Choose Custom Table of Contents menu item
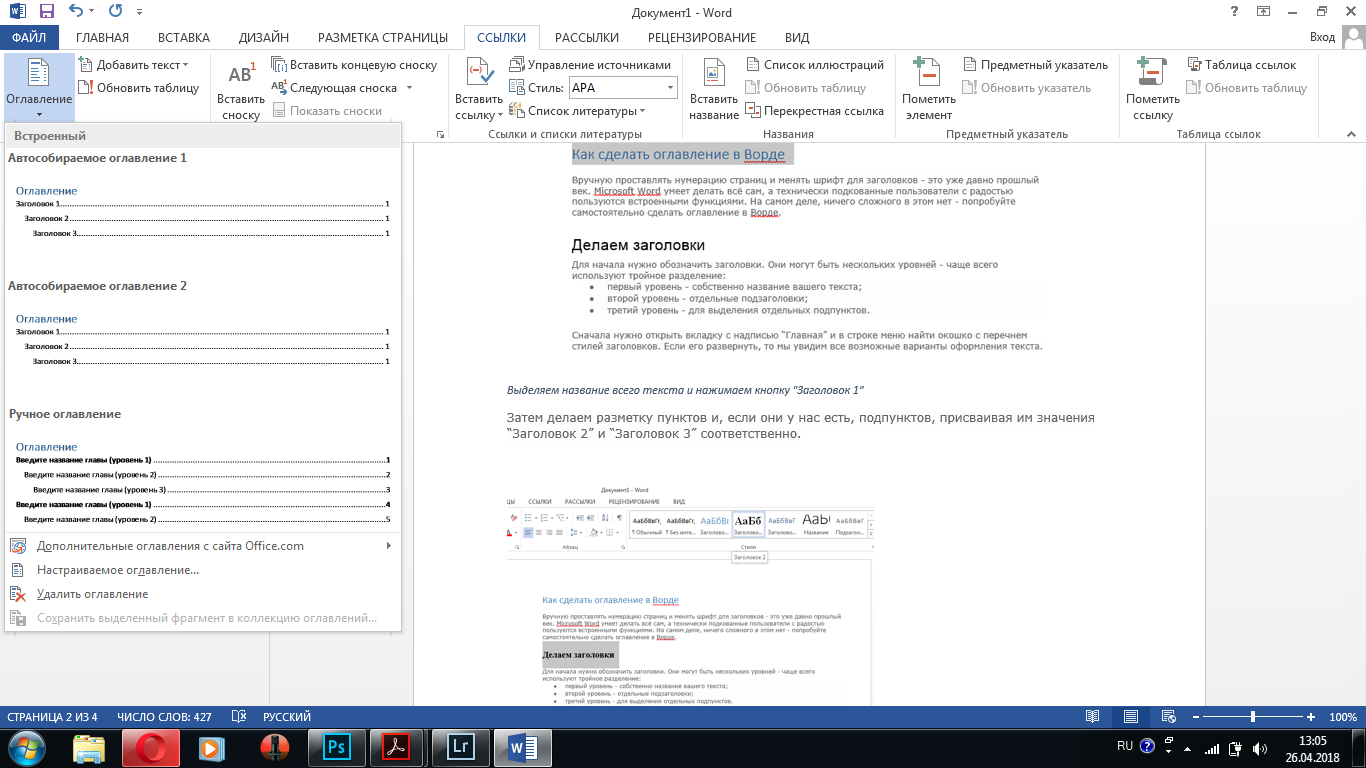 [118, 570]
